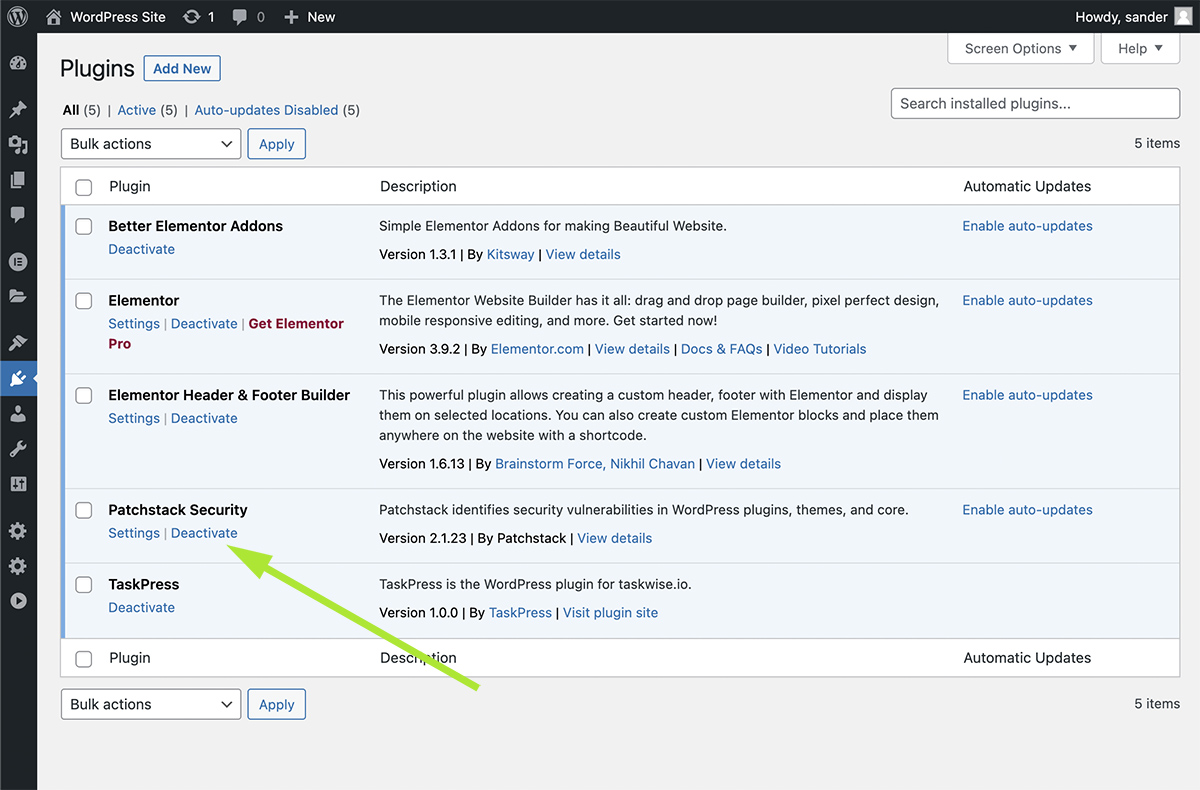Open Users via the person icon
The width and height of the screenshot is (1200, 790).
point(18,414)
